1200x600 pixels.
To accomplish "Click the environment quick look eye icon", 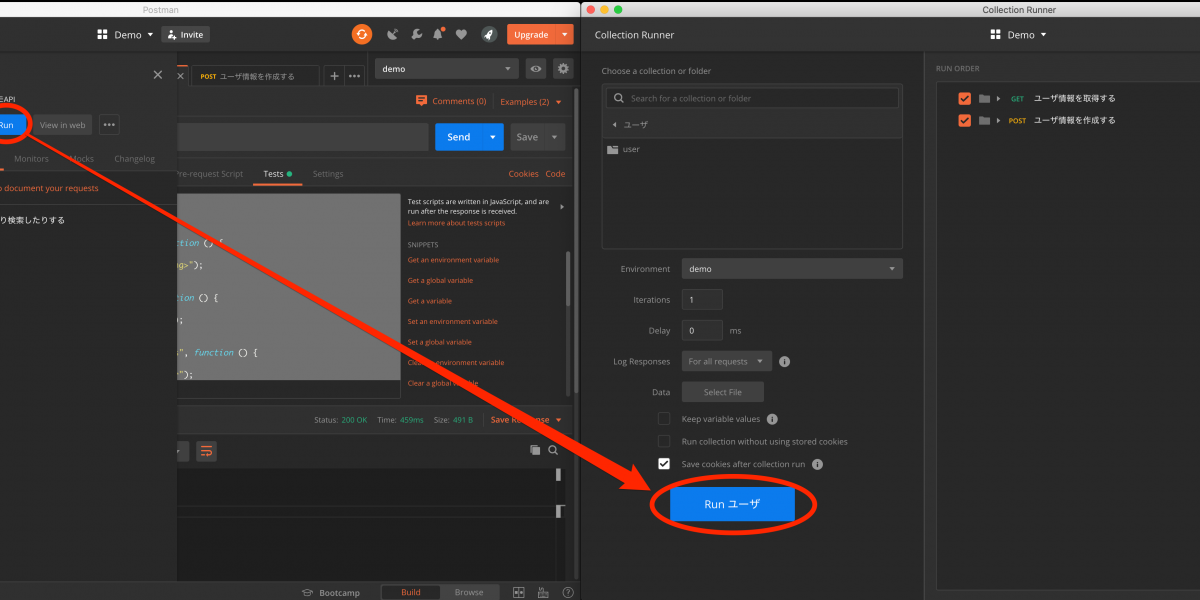I will tap(537, 69).
